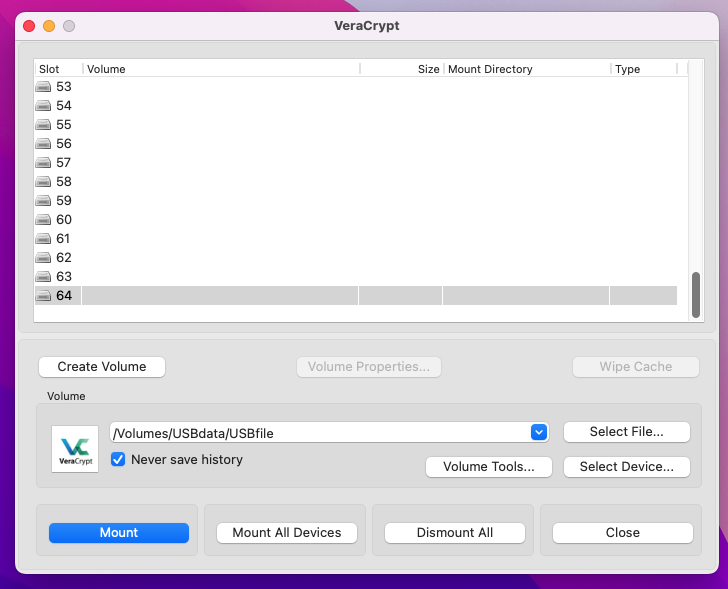728x589 pixels.
Task: Select the drive icon for slot 60
Action: tap(43, 220)
